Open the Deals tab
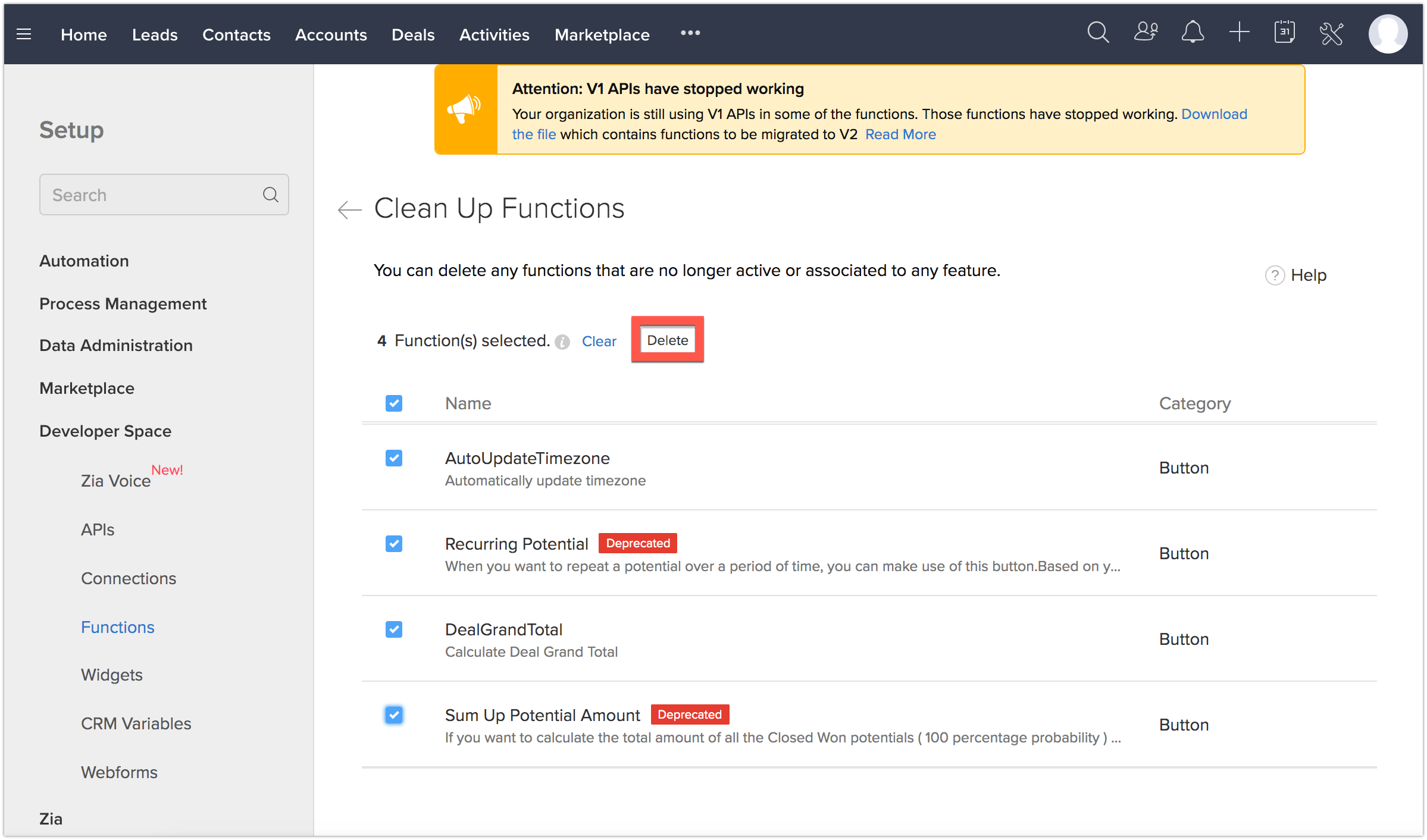 413,35
